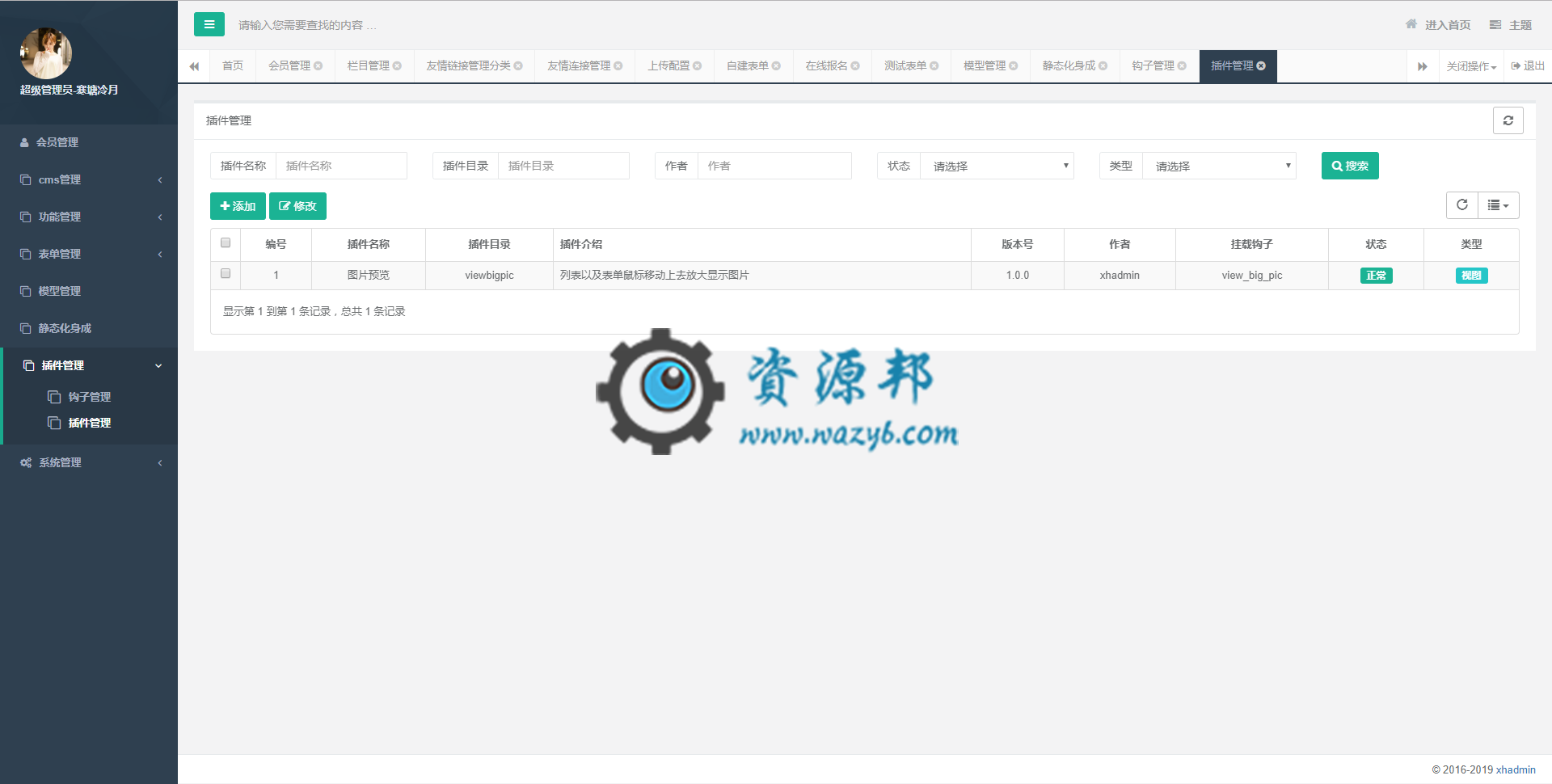Image resolution: width=1552 pixels, height=784 pixels.
Task: Open 模型管理 in the sidebar
Action: click(89, 291)
